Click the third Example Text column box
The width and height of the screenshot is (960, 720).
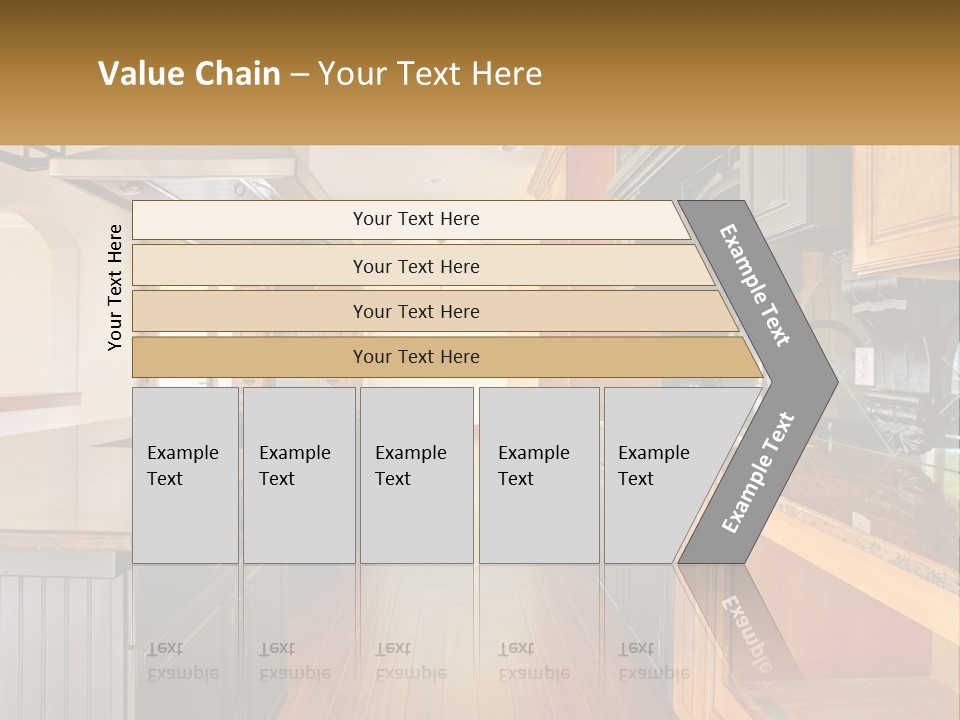point(417,475)
